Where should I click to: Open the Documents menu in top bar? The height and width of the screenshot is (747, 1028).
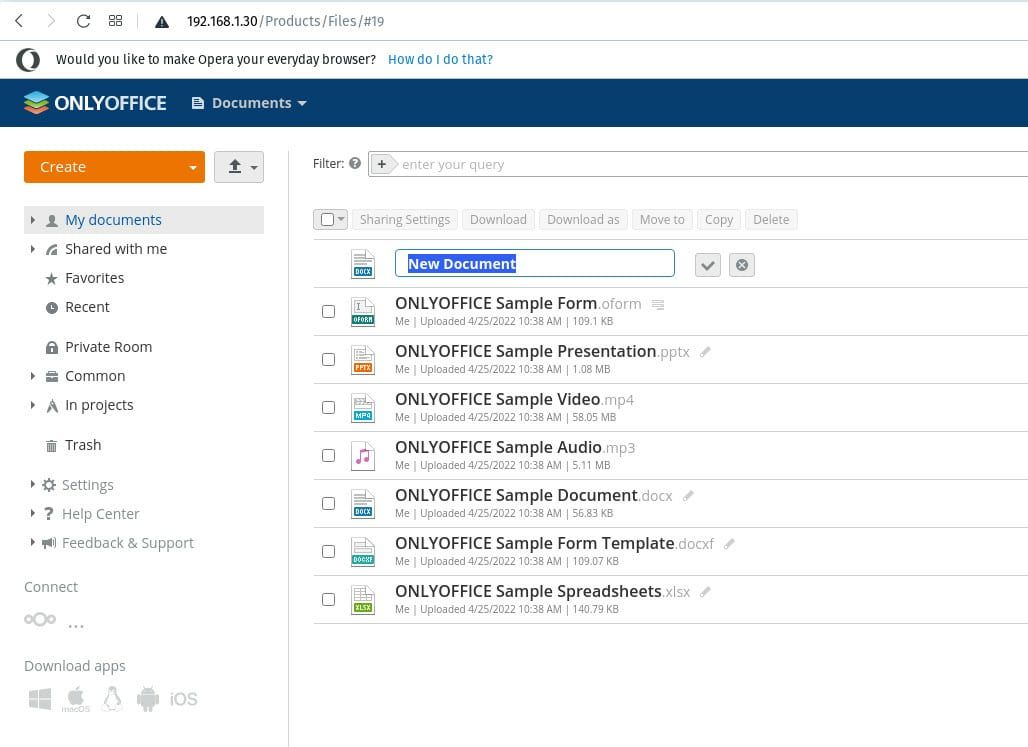point(248,102)
